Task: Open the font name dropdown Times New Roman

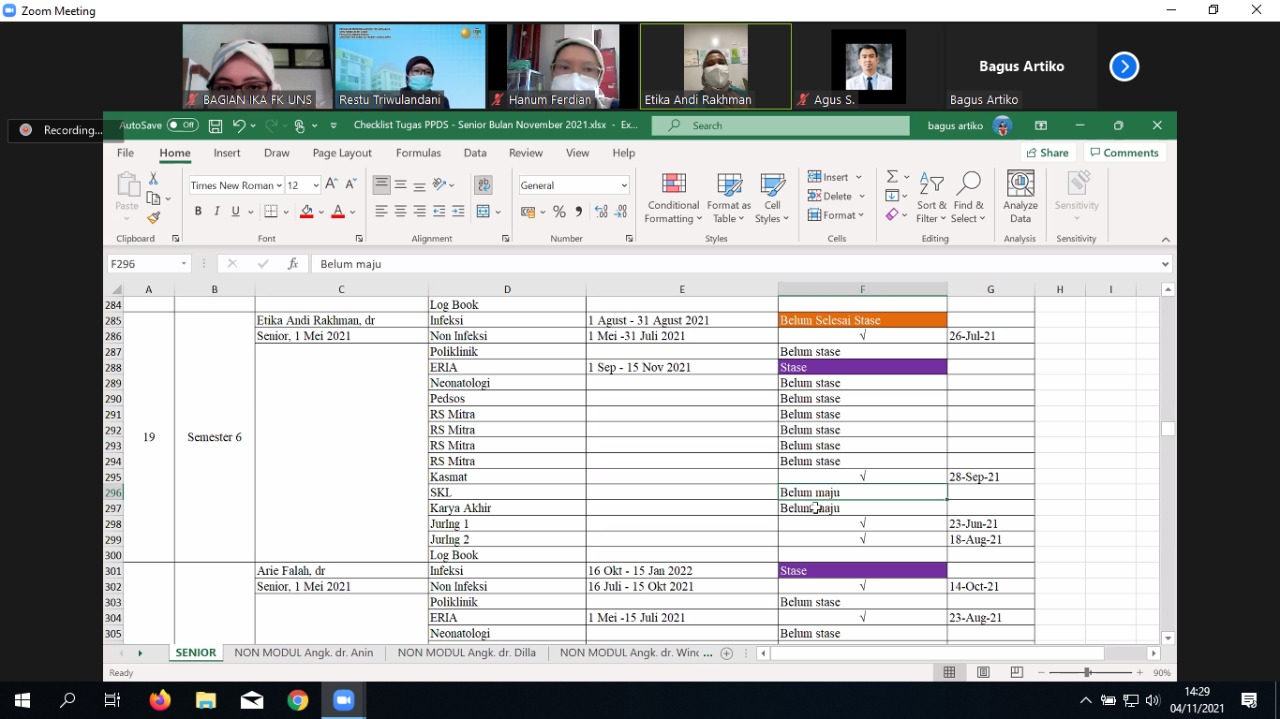Action: coord(236,185)
